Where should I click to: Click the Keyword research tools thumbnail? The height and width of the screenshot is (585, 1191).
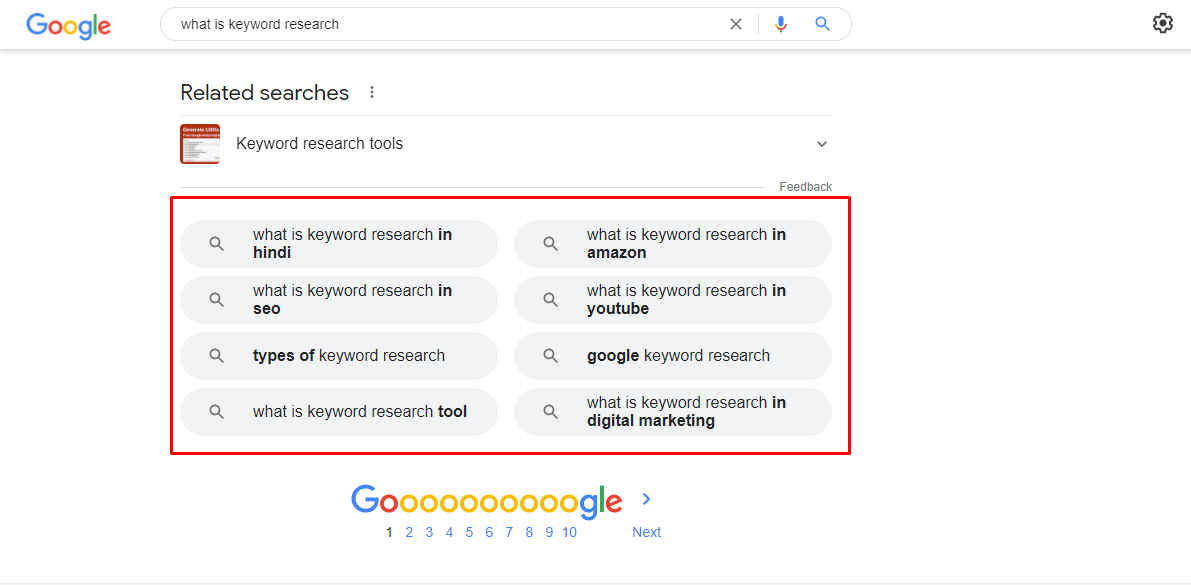pyautogui.click(x=200, y=144)
